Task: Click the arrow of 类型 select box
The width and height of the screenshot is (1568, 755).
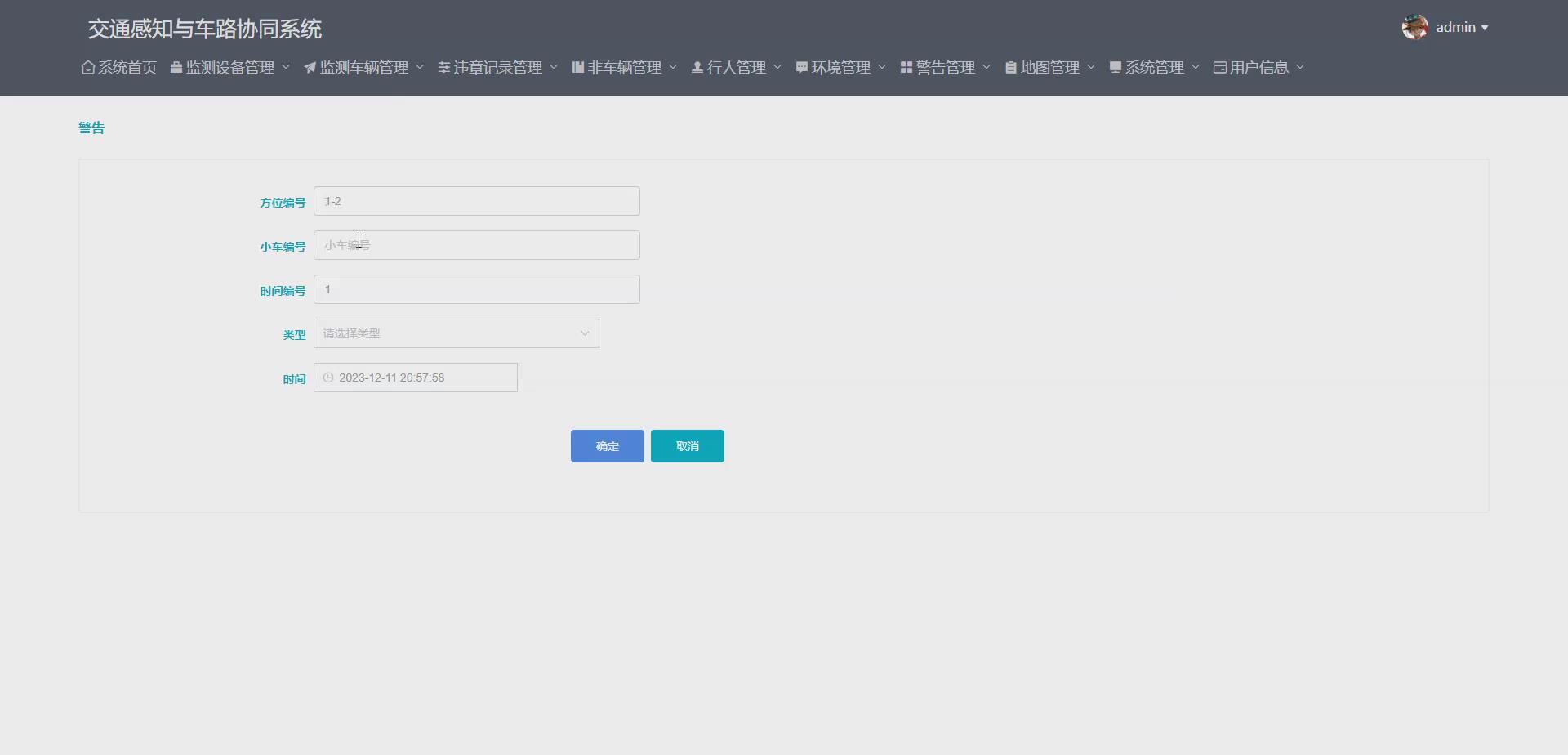Action: click(585, 333)
